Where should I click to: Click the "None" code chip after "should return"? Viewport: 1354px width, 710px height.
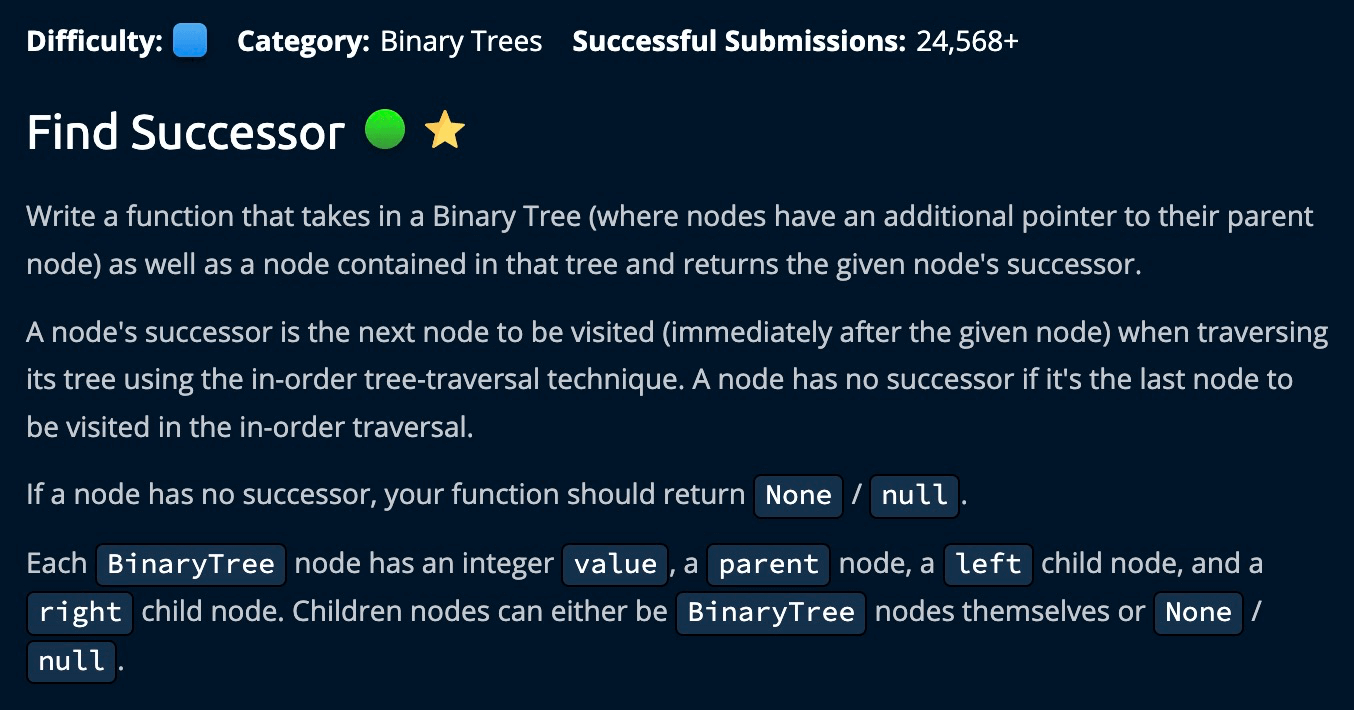pos(798,496)
